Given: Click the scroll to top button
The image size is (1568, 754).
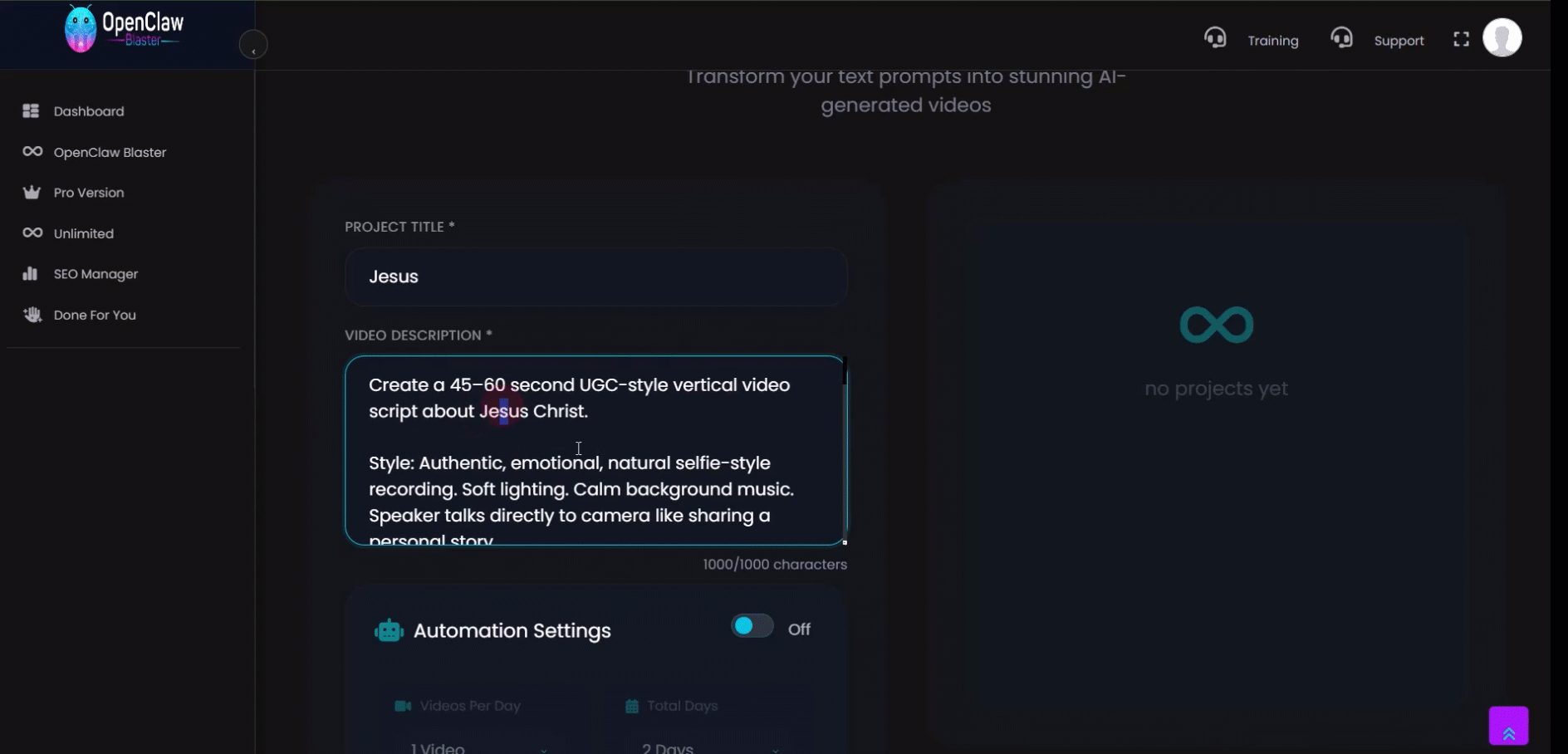Looking at the screenshot, I should point(1508,726).
